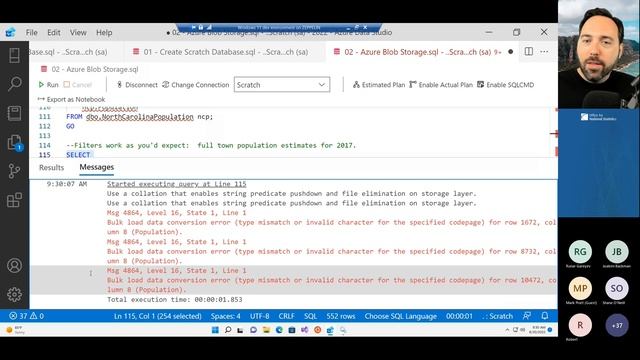Open More Actions ellipsis in tab bar
The image size is (640, 360).
[544, 51]
